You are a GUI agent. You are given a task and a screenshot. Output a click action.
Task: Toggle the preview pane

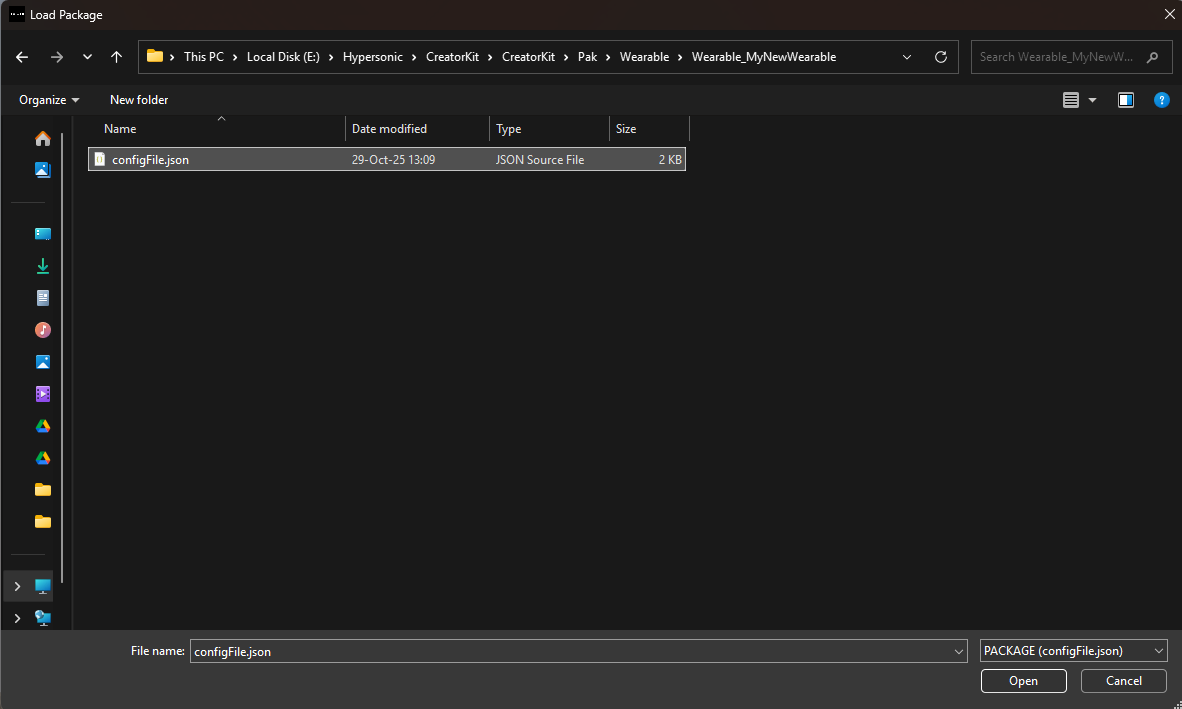[x=1126, y=100]
